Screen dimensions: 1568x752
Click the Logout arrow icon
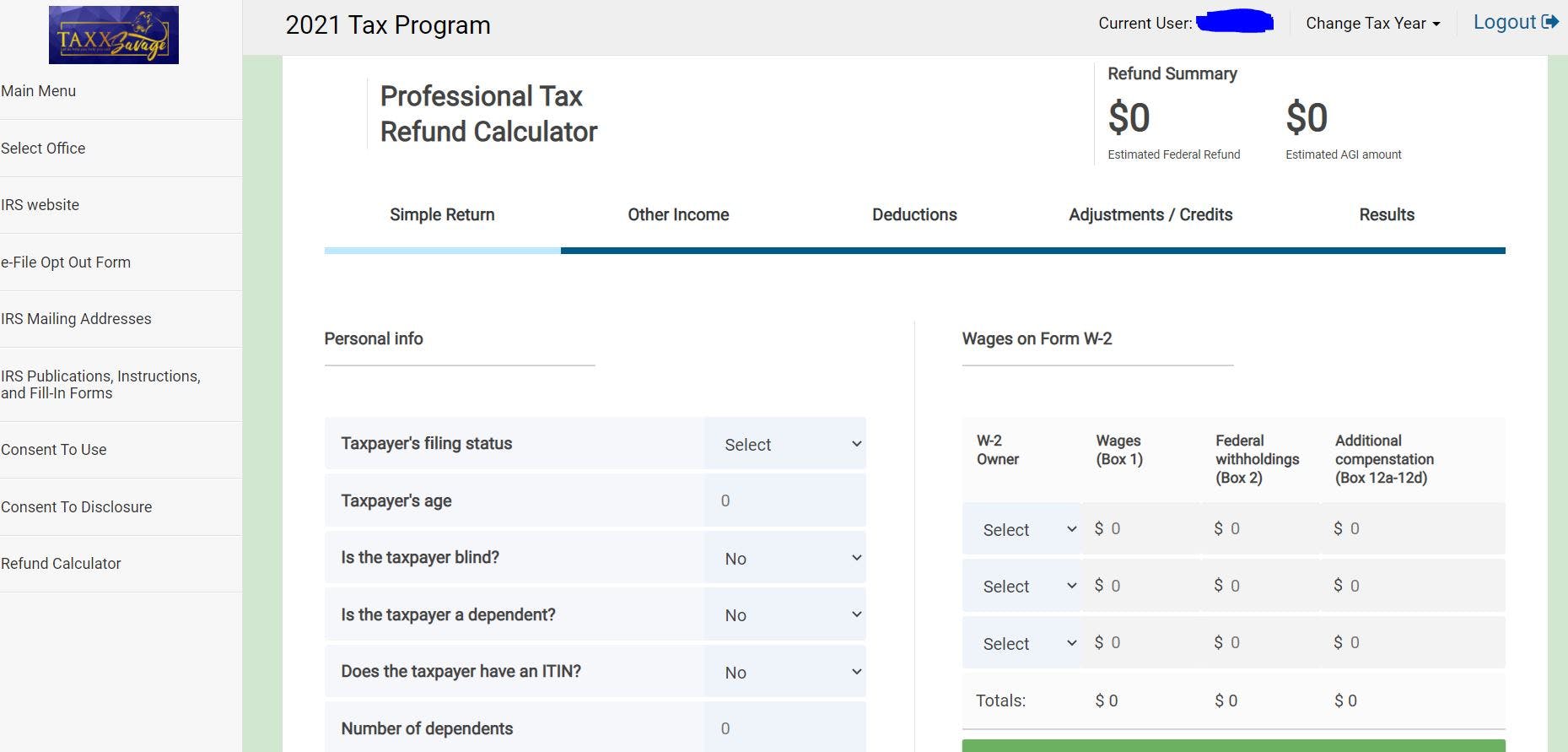coord(1549,23)
